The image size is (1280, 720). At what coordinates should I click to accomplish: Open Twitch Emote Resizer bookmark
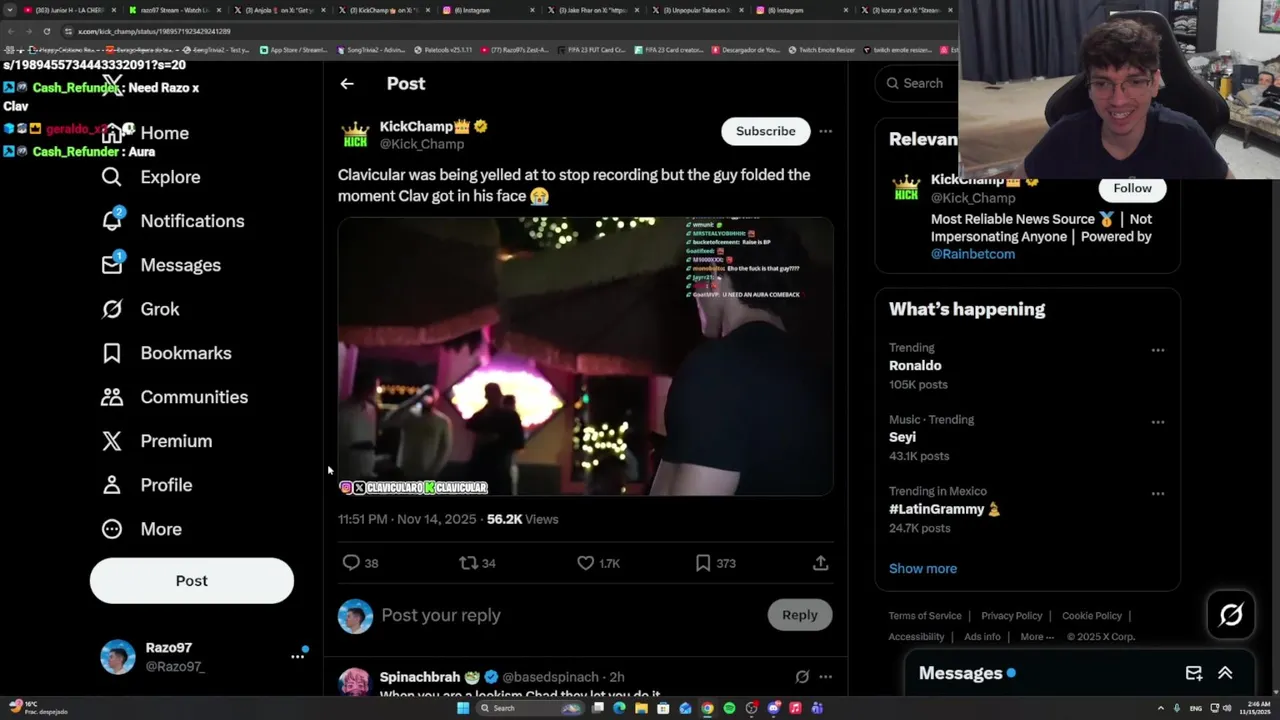coord(822,50)
